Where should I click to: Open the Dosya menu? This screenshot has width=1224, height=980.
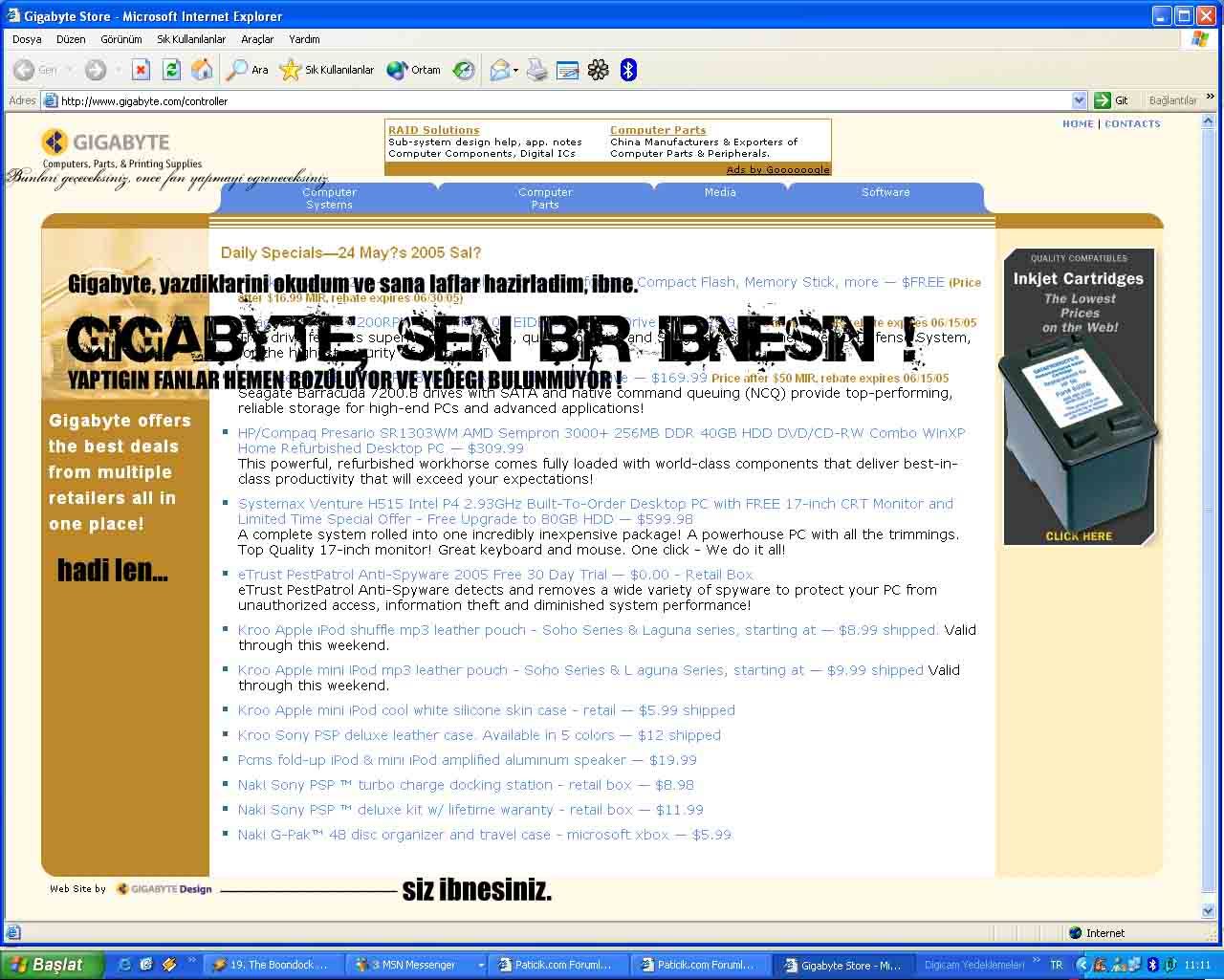pyautogui.click(x=27, y=39)
